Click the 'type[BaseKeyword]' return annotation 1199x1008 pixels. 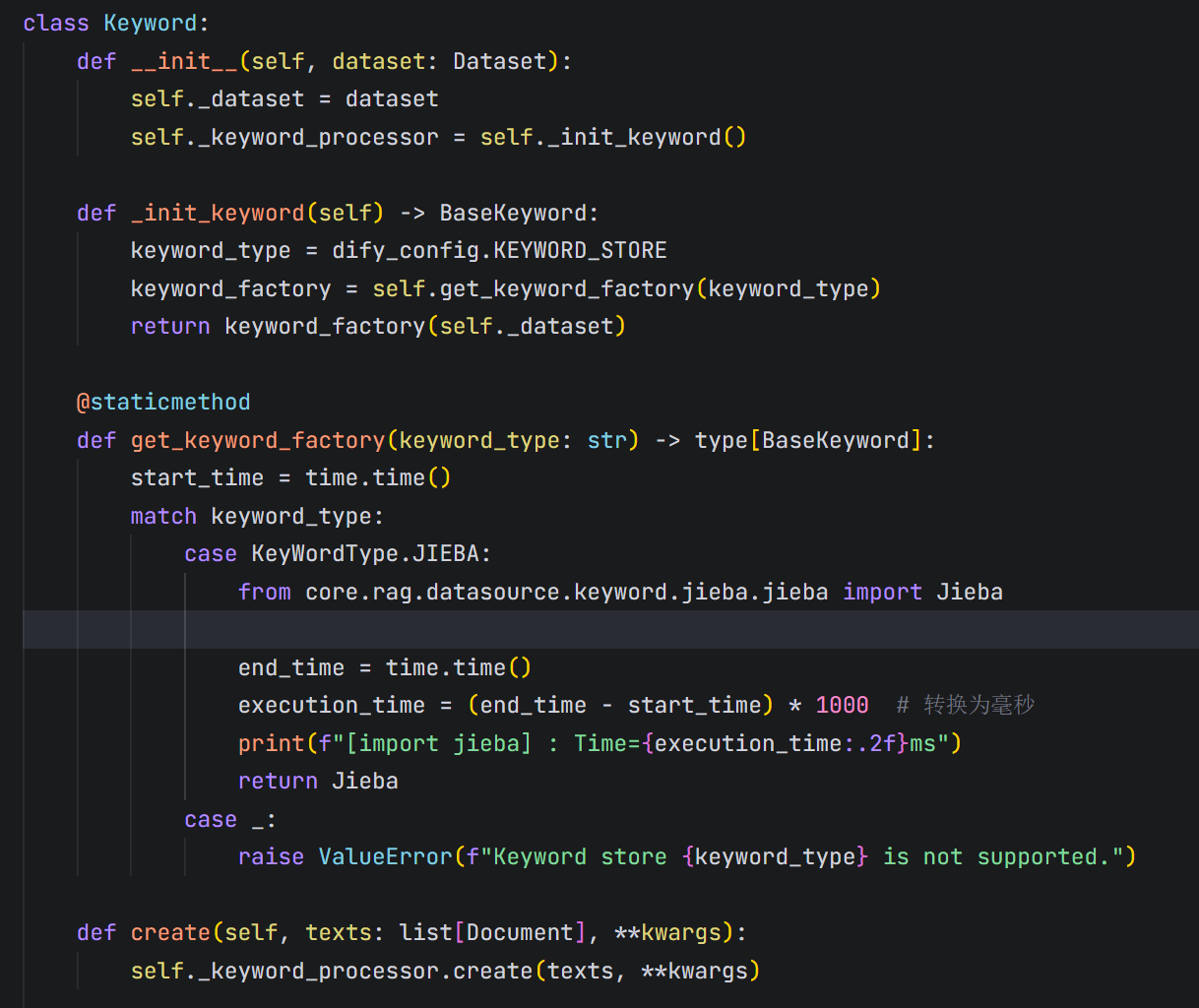click(808, 440)
